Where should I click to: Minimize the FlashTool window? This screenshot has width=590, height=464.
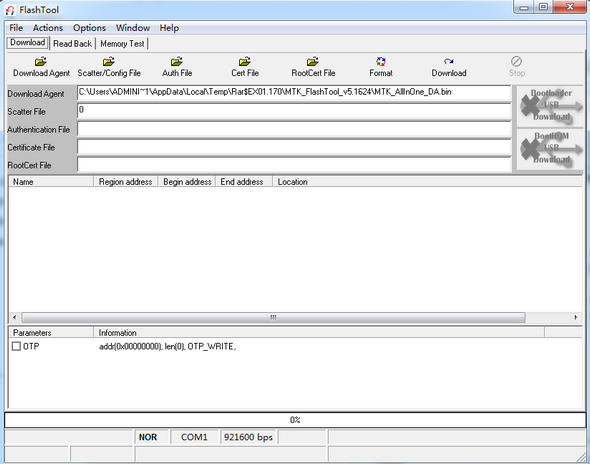pos(524,7)
